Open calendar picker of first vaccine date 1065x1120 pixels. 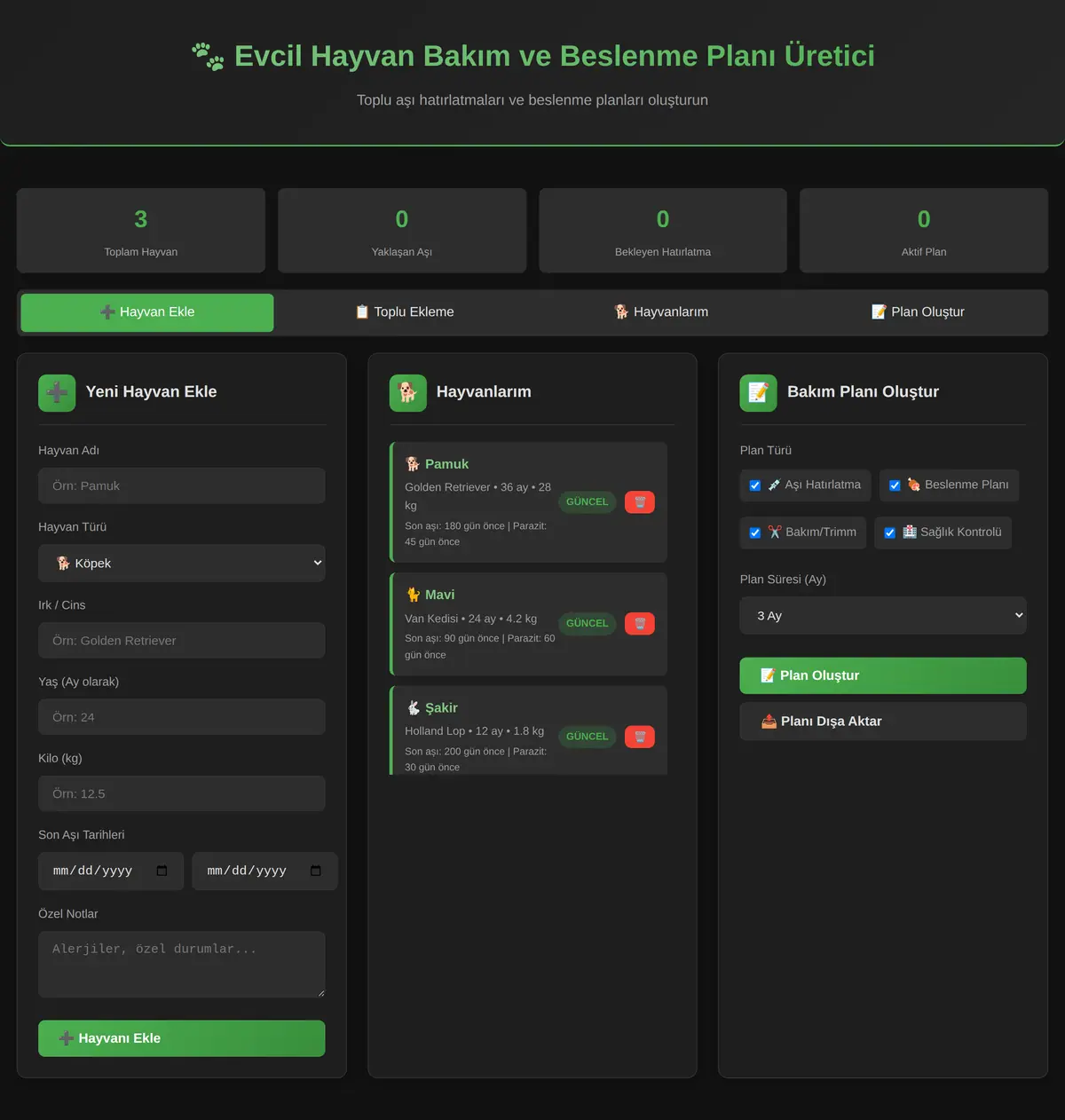(162, 871)
